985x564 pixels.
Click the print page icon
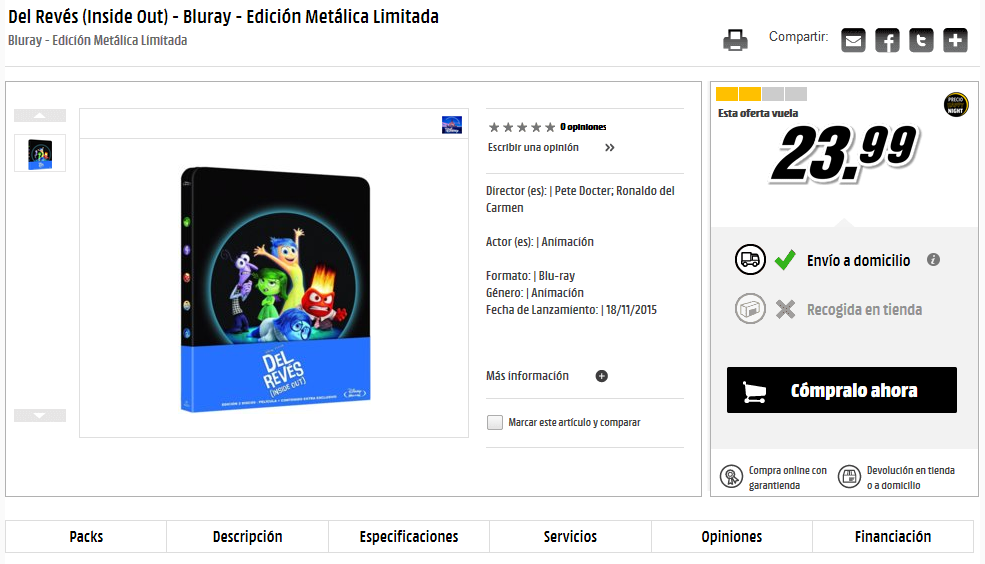coord(735,40)
